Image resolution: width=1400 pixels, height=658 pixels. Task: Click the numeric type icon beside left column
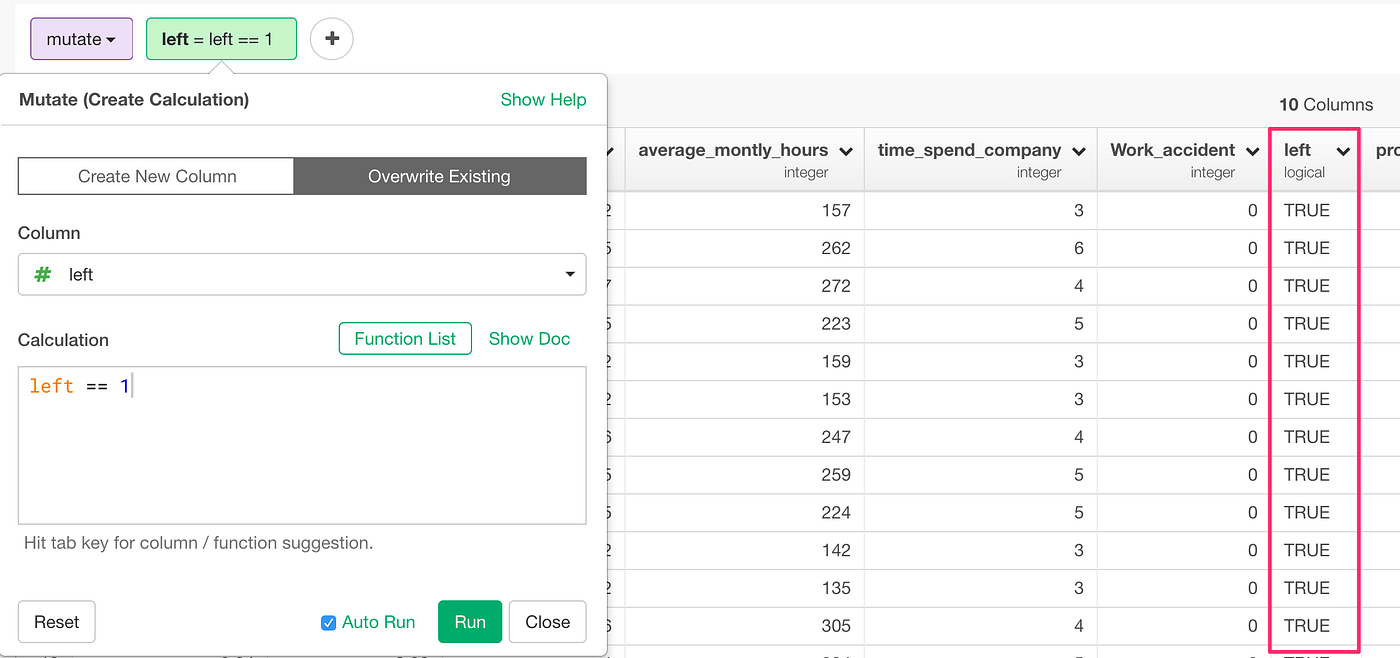(41, 274)
